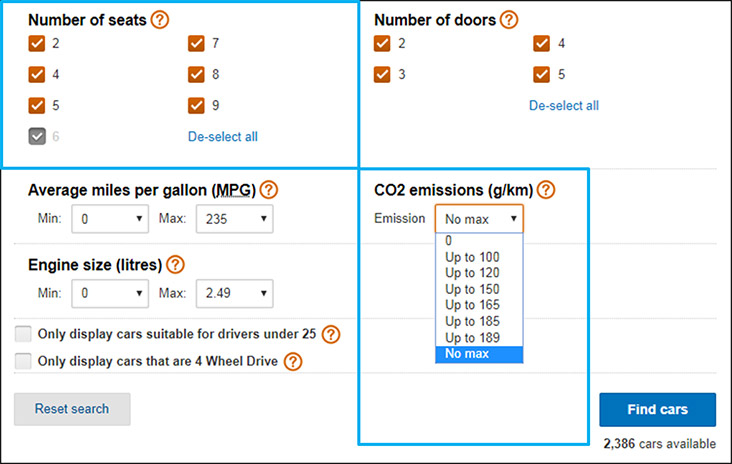De-select all number of doors
This screenshot has width=732, height=464.
click(563, 106)
